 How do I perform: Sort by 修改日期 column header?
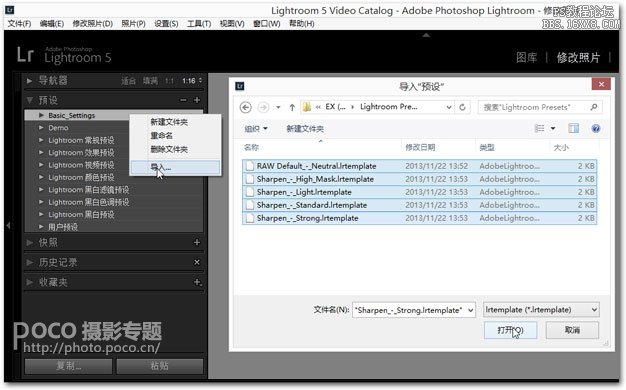tap(420, 147)
